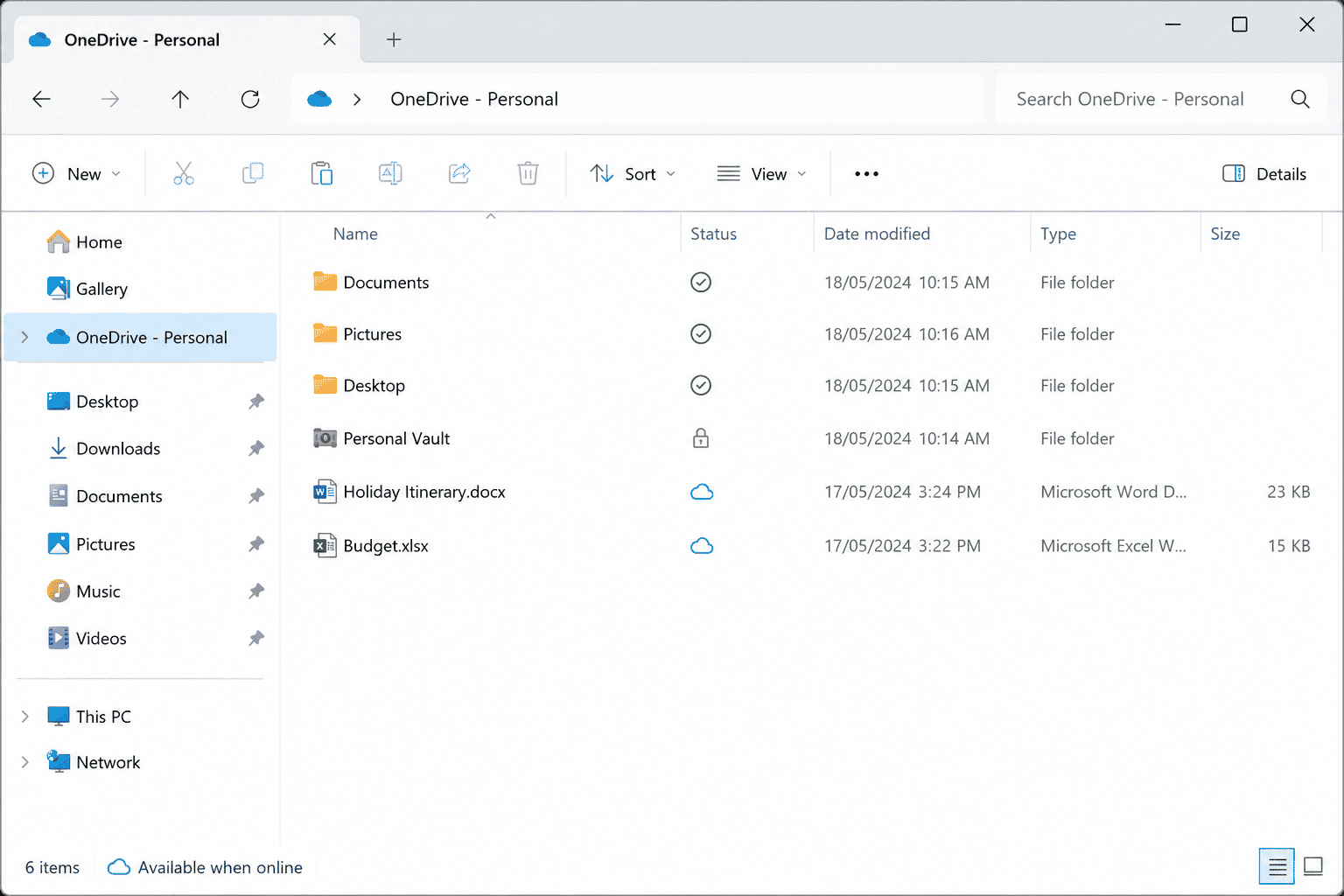Click the search magnifier icon

coord(1300,99)
